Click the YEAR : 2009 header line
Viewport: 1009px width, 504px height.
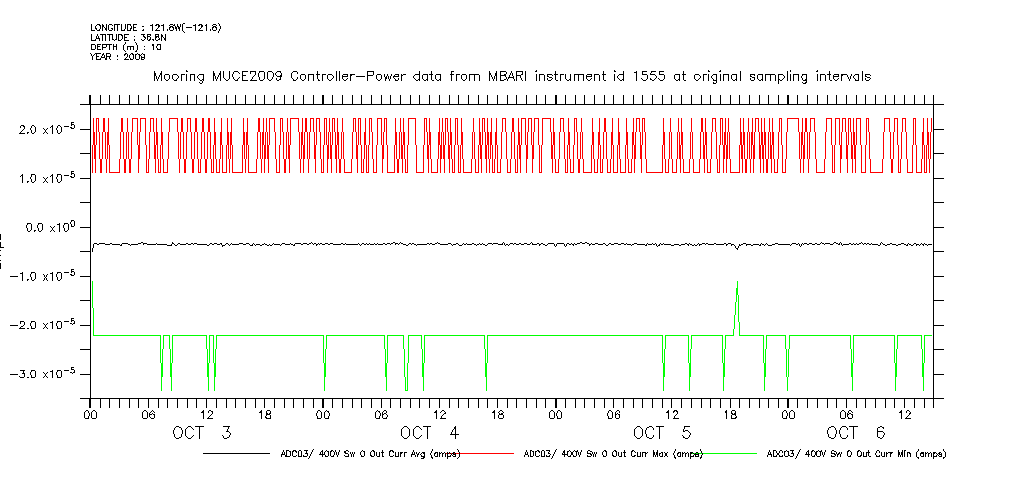tap(118, 57)
